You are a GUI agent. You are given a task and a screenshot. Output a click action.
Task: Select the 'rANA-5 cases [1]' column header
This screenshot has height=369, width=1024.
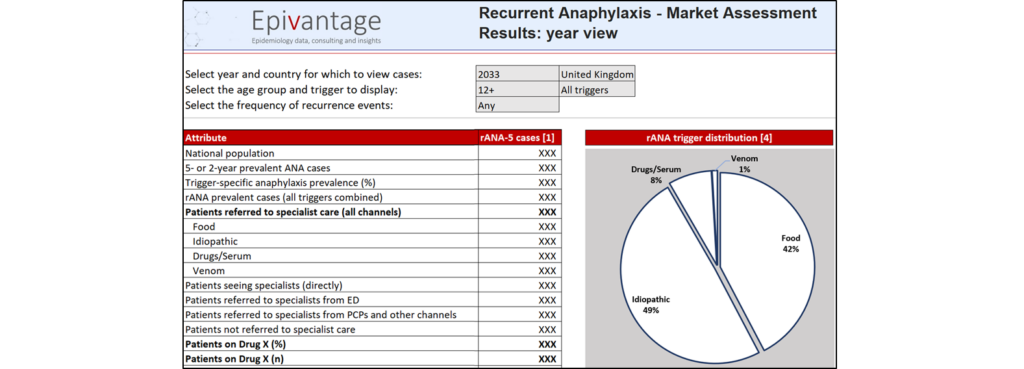pos(519,138)
